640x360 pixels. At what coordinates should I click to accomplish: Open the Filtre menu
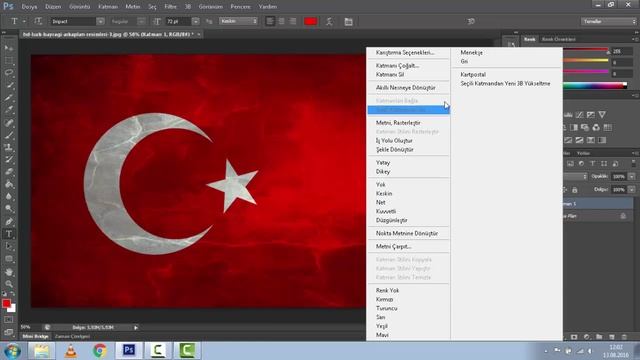170,7
